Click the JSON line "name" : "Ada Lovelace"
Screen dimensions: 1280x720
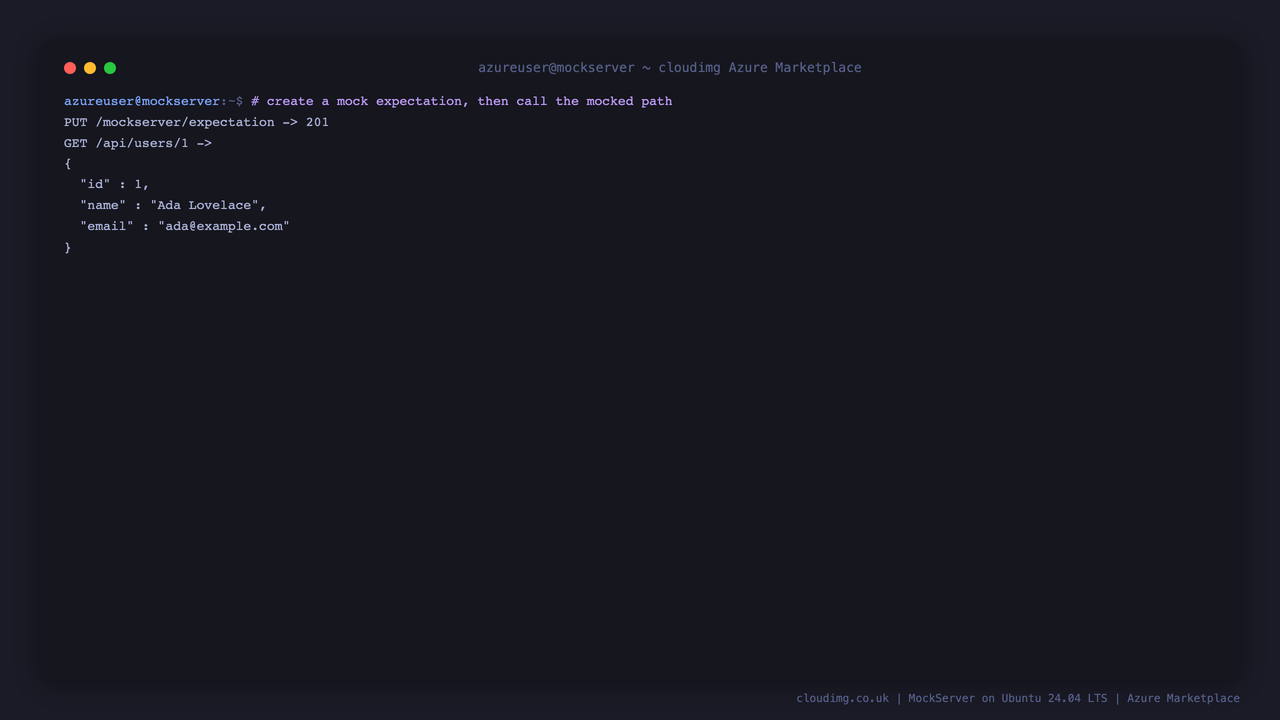173,205
